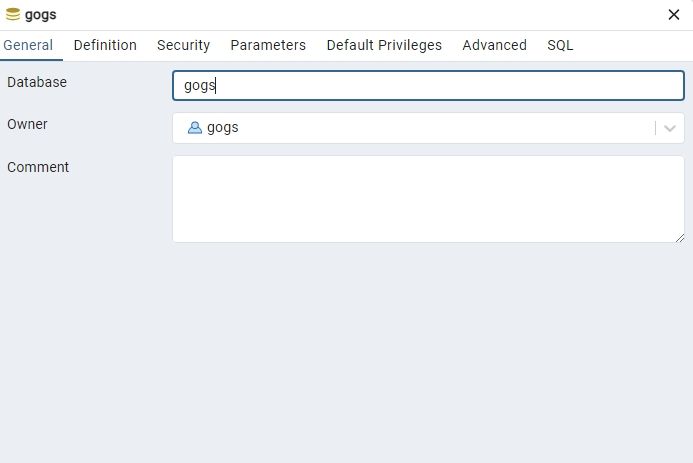
Task: Click the empty panel area below Comment
Action: point(346,350)
